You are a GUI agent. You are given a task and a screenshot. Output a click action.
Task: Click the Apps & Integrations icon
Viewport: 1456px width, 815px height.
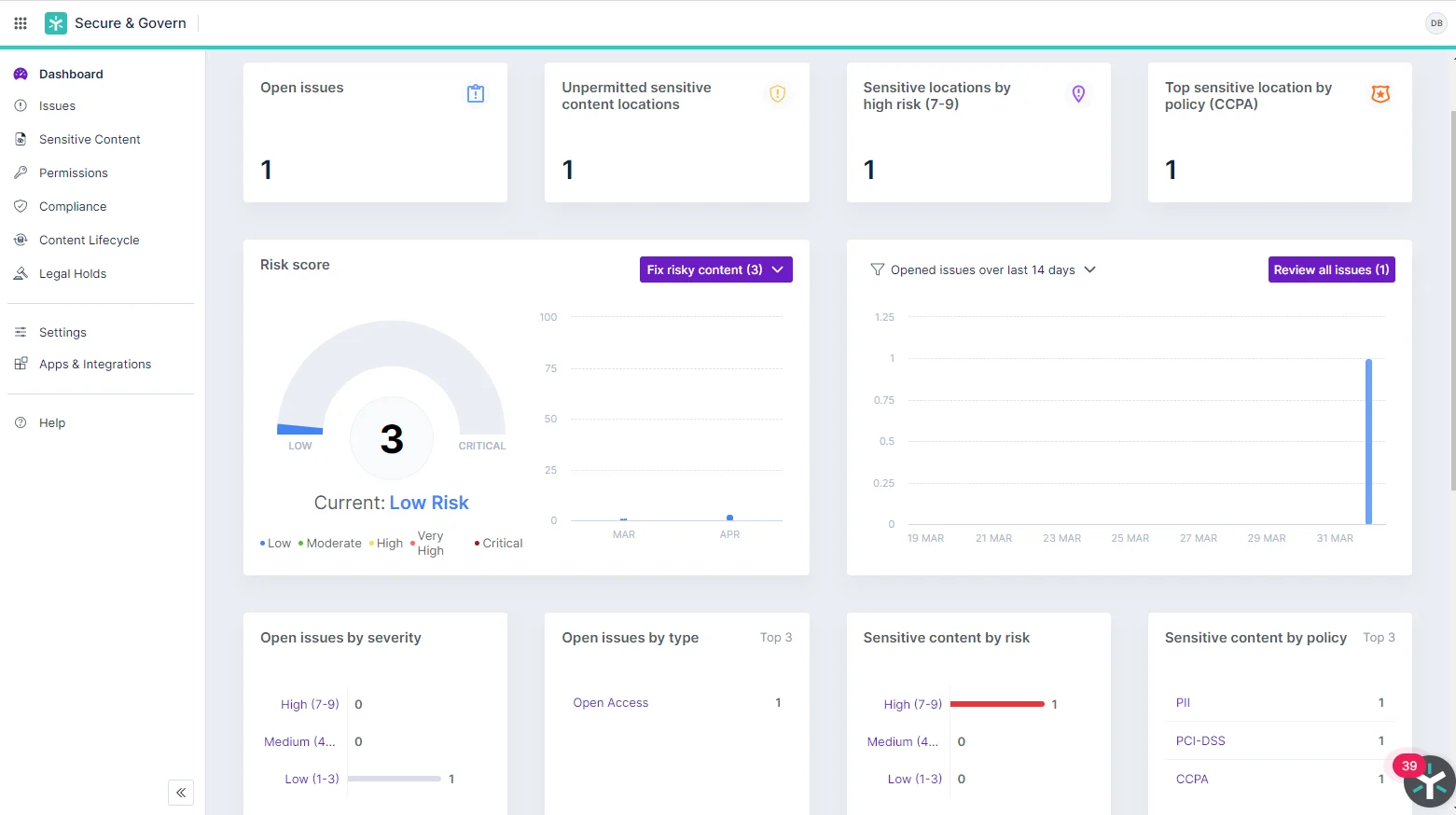21,364
